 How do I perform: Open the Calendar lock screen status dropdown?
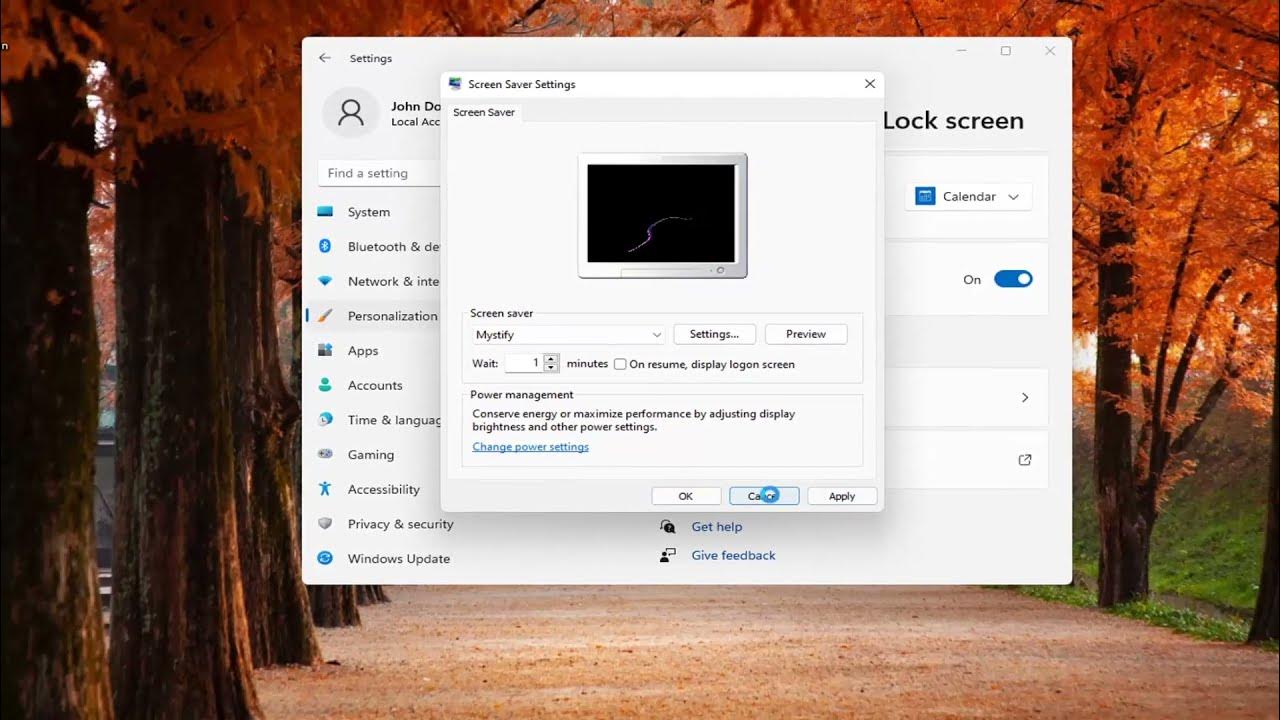(968, 196)
